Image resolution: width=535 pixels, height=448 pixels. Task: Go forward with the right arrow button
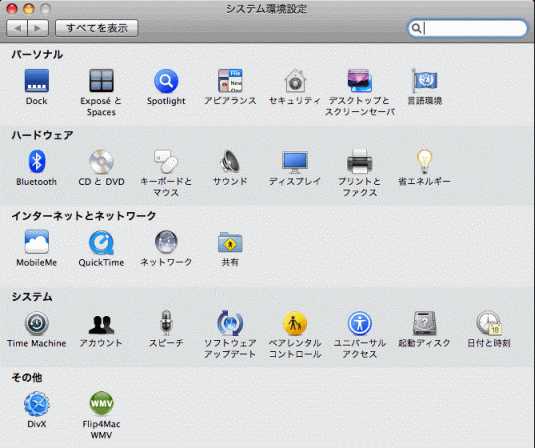point(38,28)
